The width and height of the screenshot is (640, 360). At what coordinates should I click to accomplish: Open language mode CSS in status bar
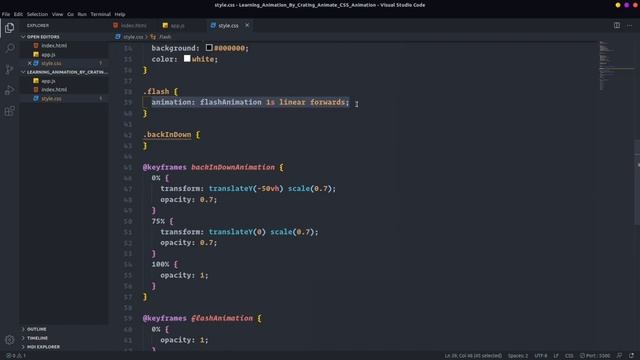click(569, 356)
